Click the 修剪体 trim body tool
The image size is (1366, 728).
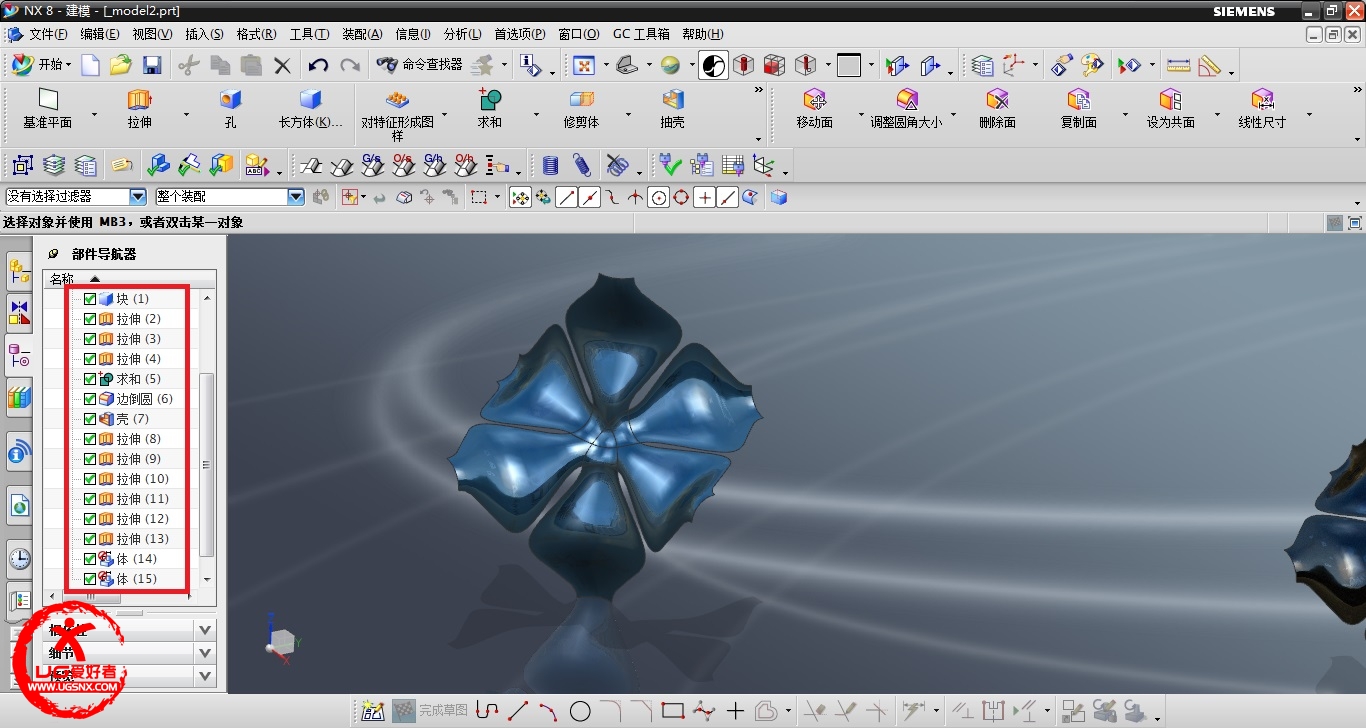(x=581, y=110)
